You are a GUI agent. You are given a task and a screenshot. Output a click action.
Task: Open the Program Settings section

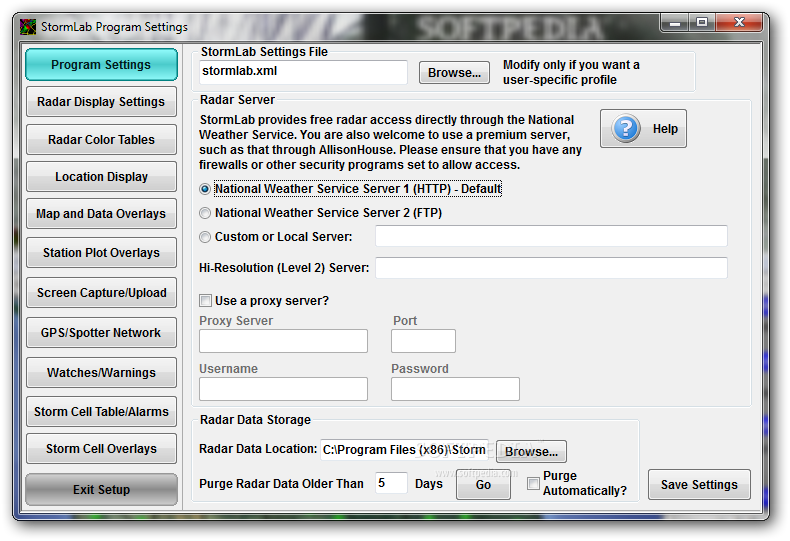click(x=101, y=64)
